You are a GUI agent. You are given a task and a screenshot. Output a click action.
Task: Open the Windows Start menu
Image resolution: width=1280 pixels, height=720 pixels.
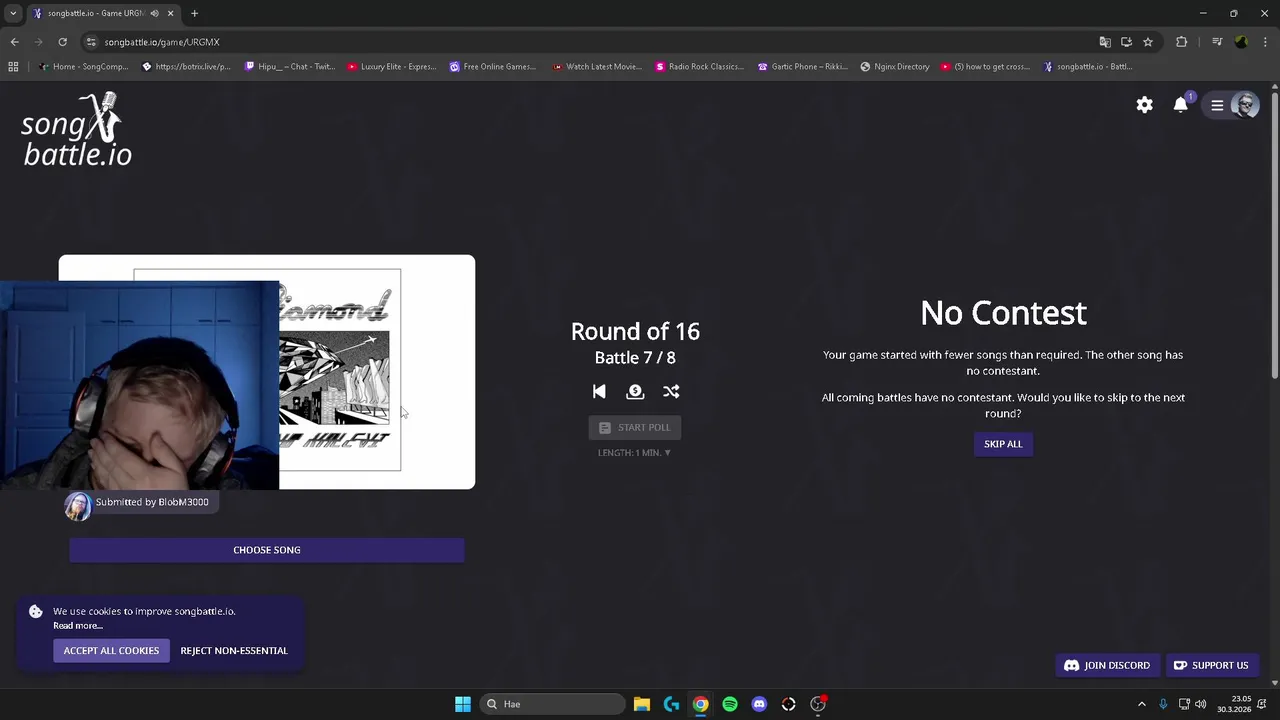(463, 704)
